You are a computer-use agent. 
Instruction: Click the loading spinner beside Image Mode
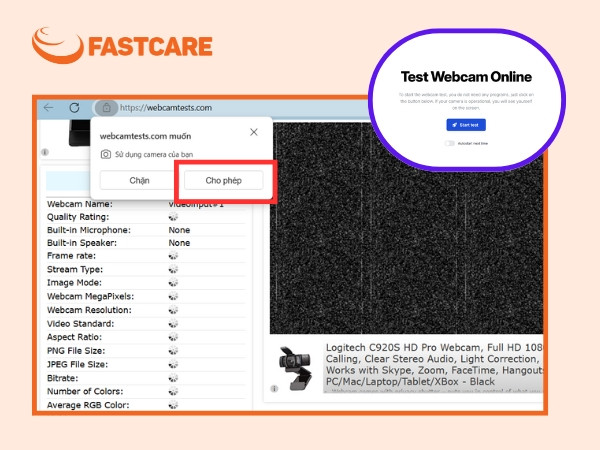tap(173, 283)
